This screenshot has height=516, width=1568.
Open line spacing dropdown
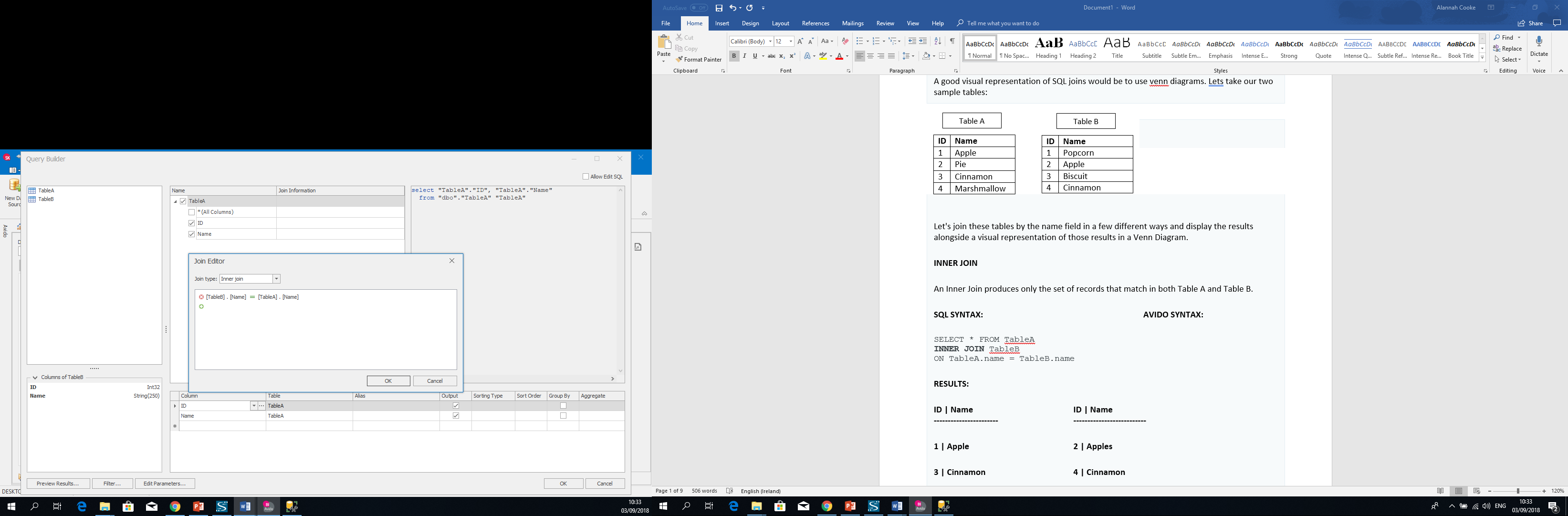(x=909, y=56)
